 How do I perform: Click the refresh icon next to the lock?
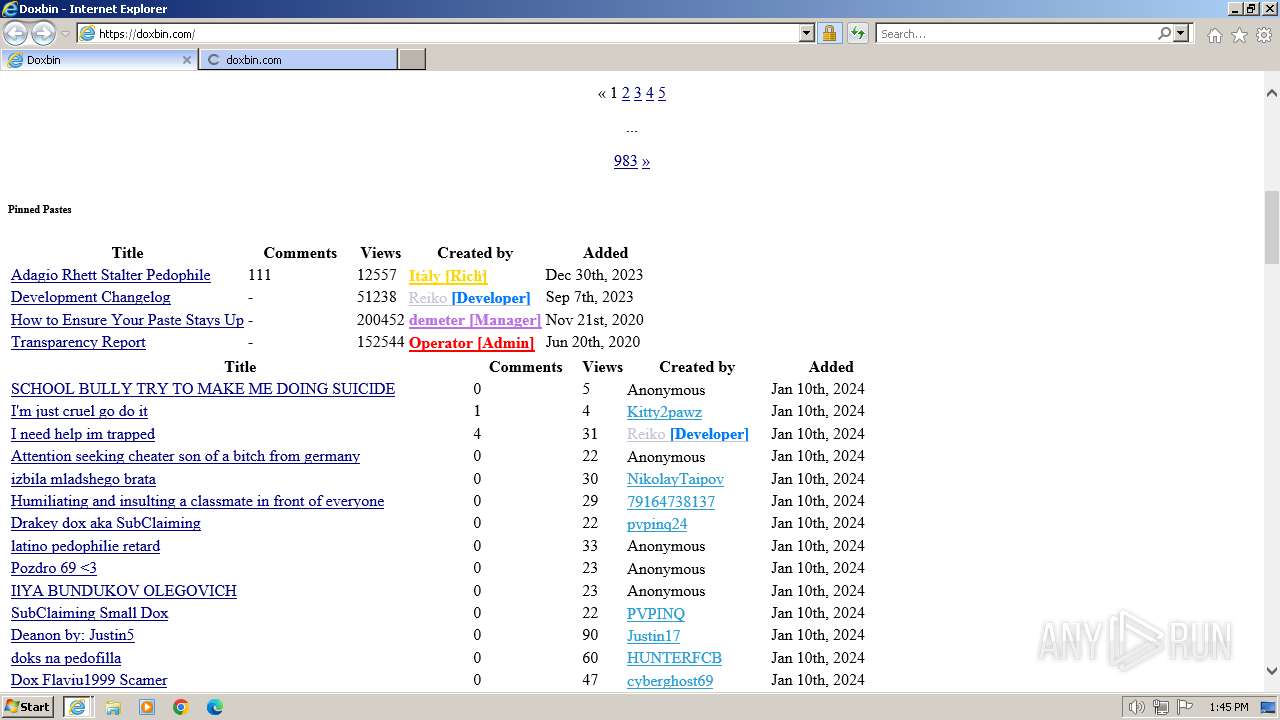(858, 33)
